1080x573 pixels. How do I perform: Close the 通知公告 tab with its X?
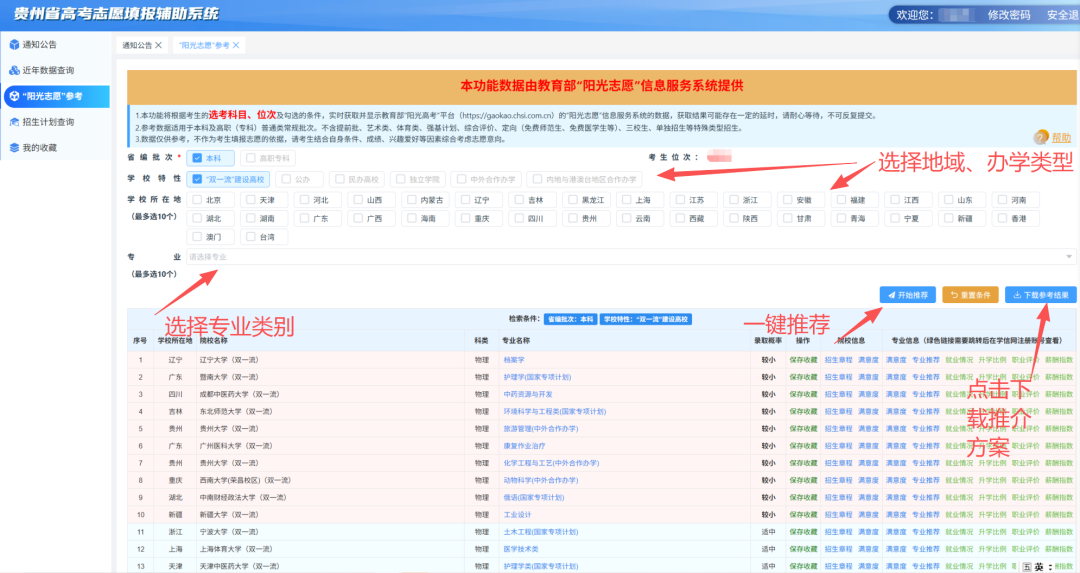click(x=158, y=45)
